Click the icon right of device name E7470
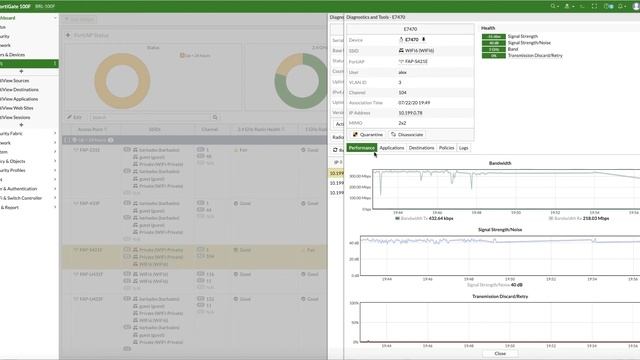 (x=424, y=40)
